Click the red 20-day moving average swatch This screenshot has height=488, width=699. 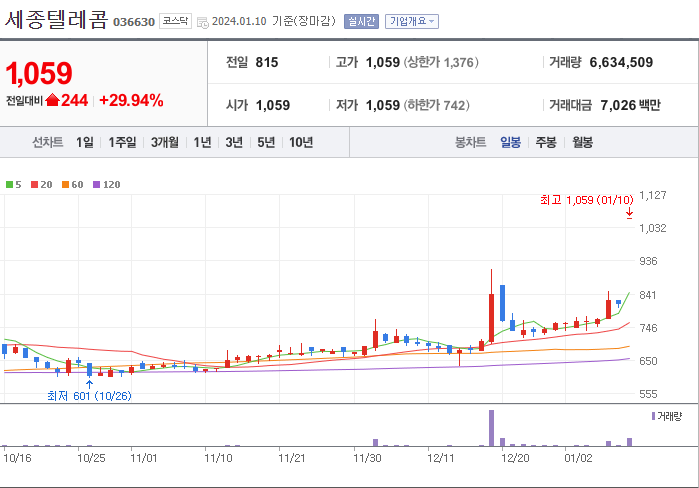point(34,185)
